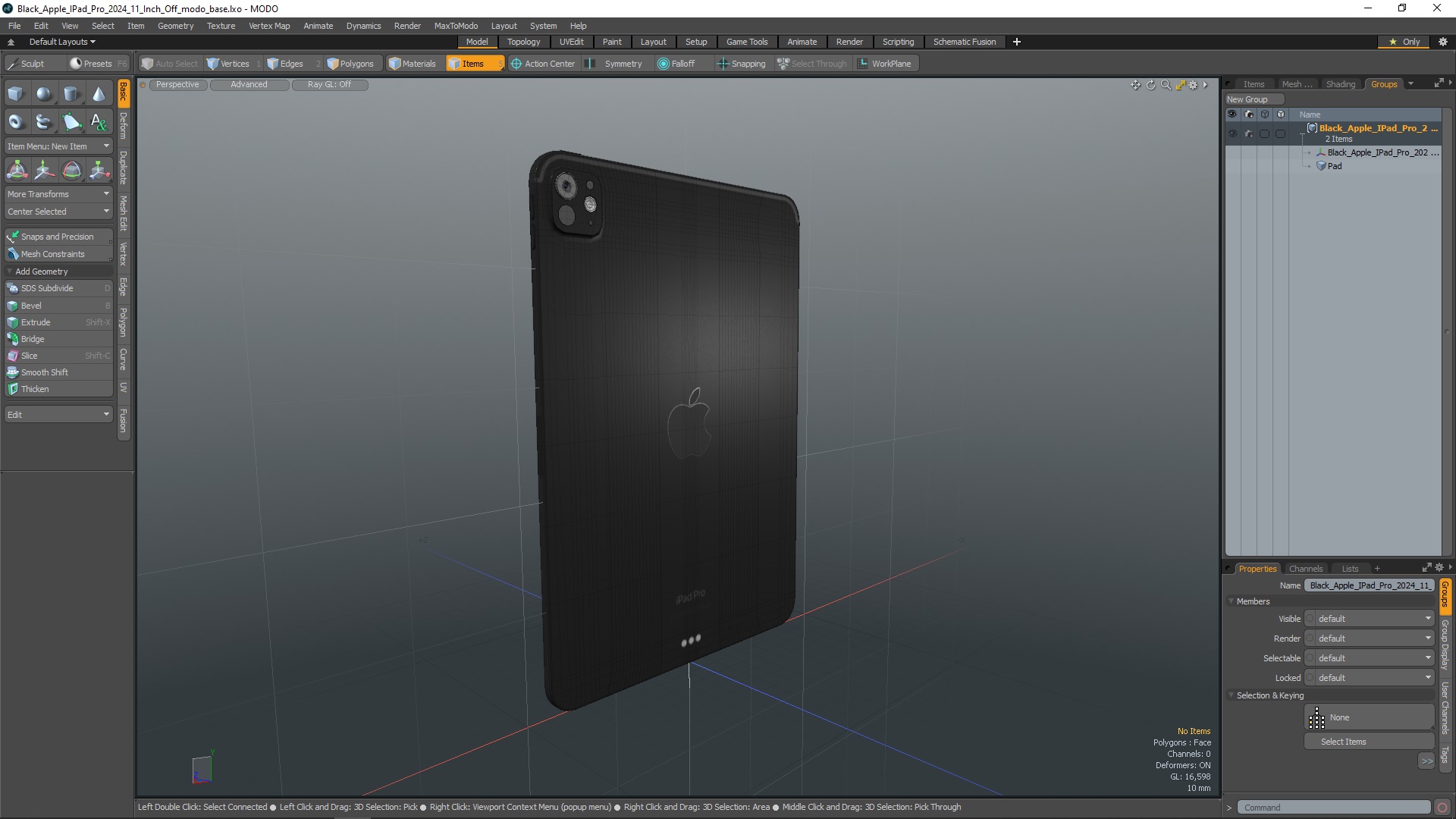
Task: Open the Geometry menu
Action: pos(175,26)
